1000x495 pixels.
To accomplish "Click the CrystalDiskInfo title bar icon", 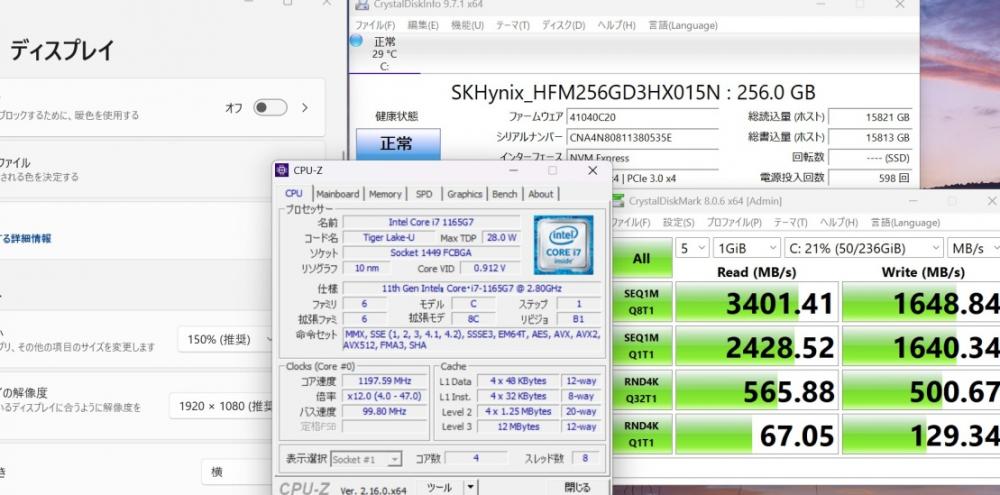I will [x=362, y=4].
